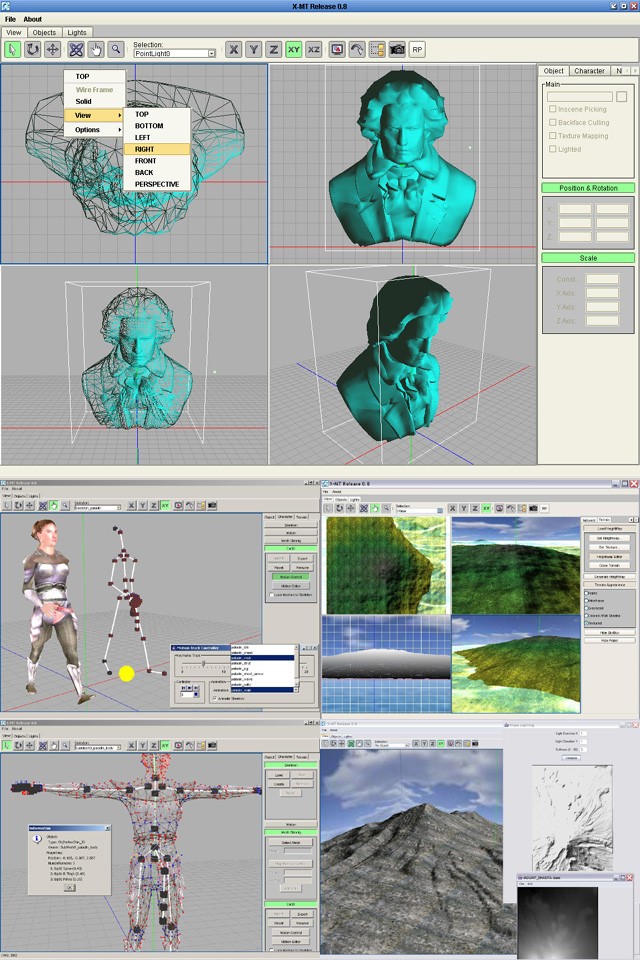Toggle green XY plane button in main toolbar
The height and width of the screenshot is (960, 640).
coord(294,50)
